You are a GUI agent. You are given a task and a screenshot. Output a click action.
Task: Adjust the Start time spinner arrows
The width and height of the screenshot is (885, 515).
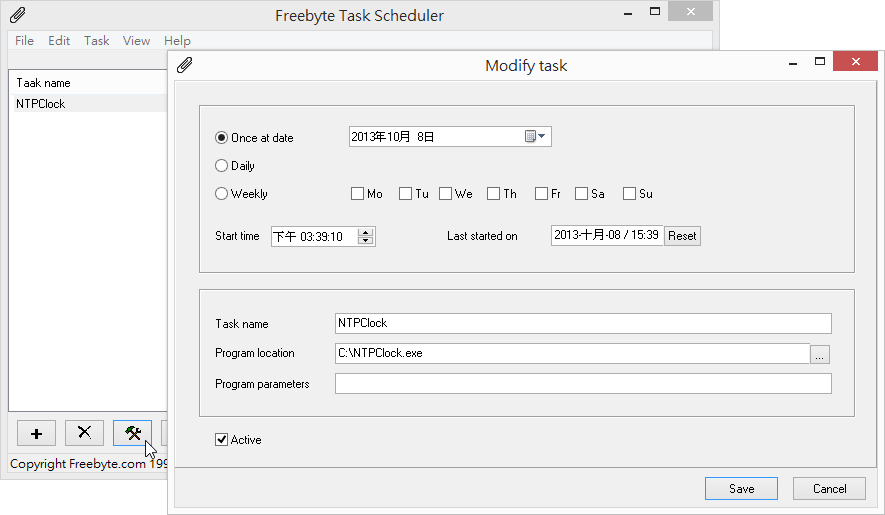tap(366, 237)
